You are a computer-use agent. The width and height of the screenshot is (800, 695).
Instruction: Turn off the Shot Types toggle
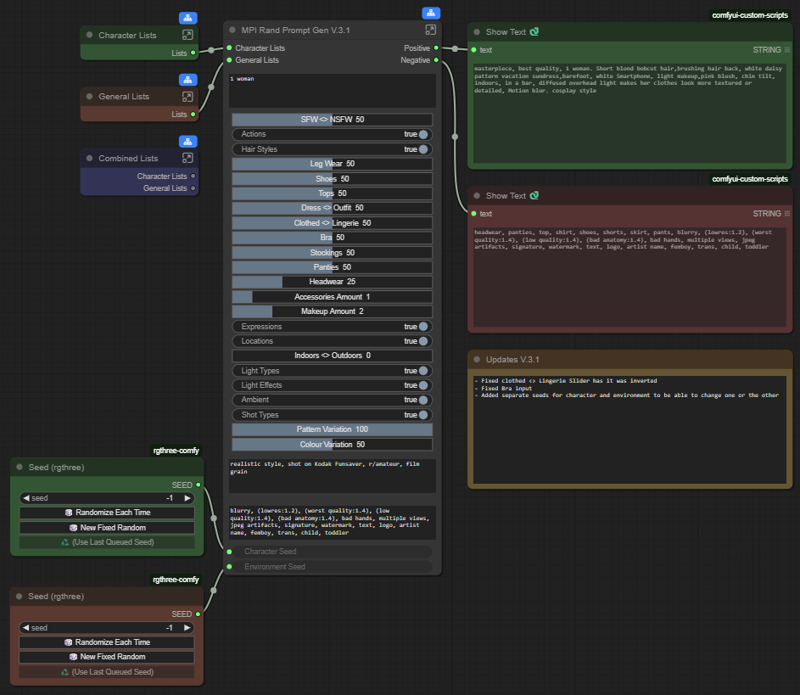424,415
